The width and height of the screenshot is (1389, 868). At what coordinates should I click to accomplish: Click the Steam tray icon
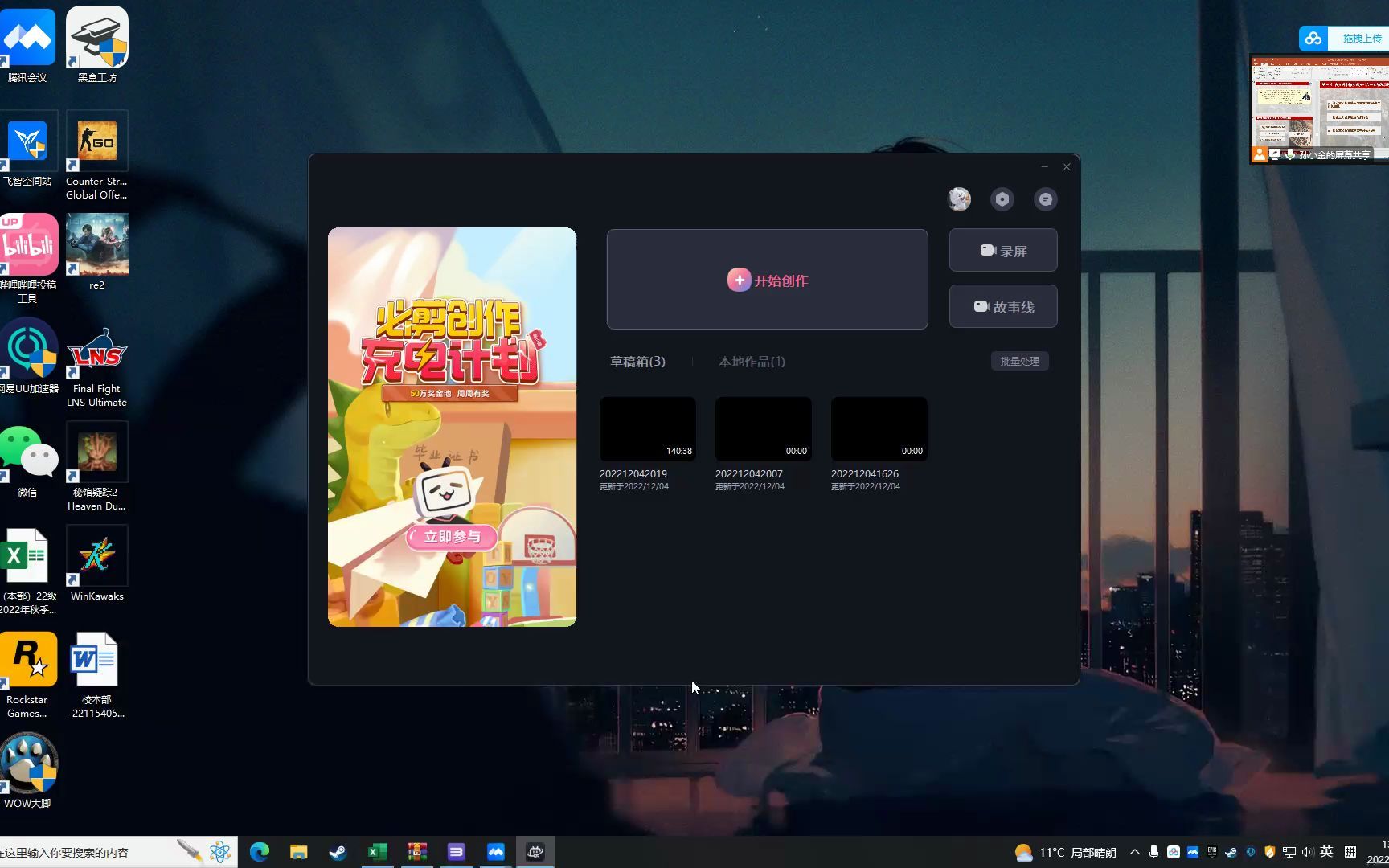click(1231, 852)
